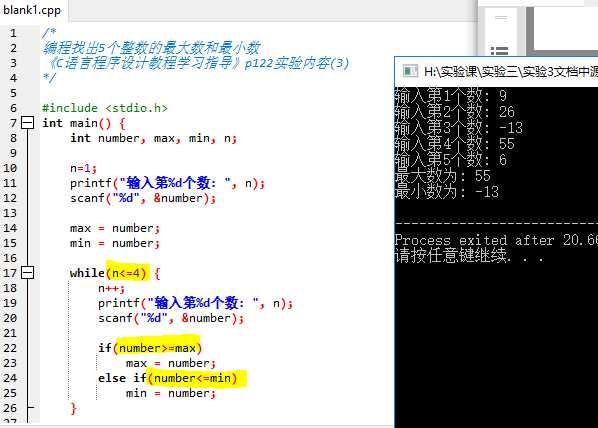Click the '请按任意键继续' console prompt
Screen dimensions: 598x428
coord(469,256)
